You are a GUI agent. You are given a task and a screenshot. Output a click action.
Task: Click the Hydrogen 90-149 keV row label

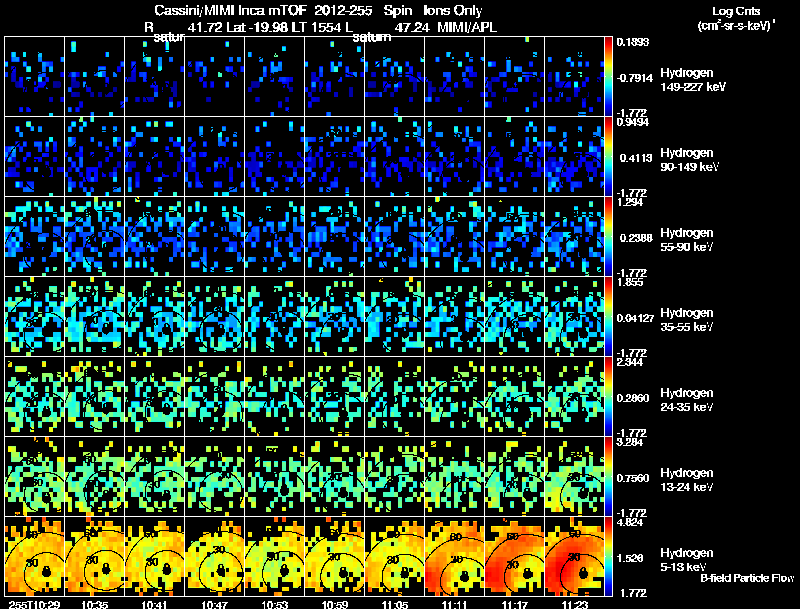coord(689,160)
